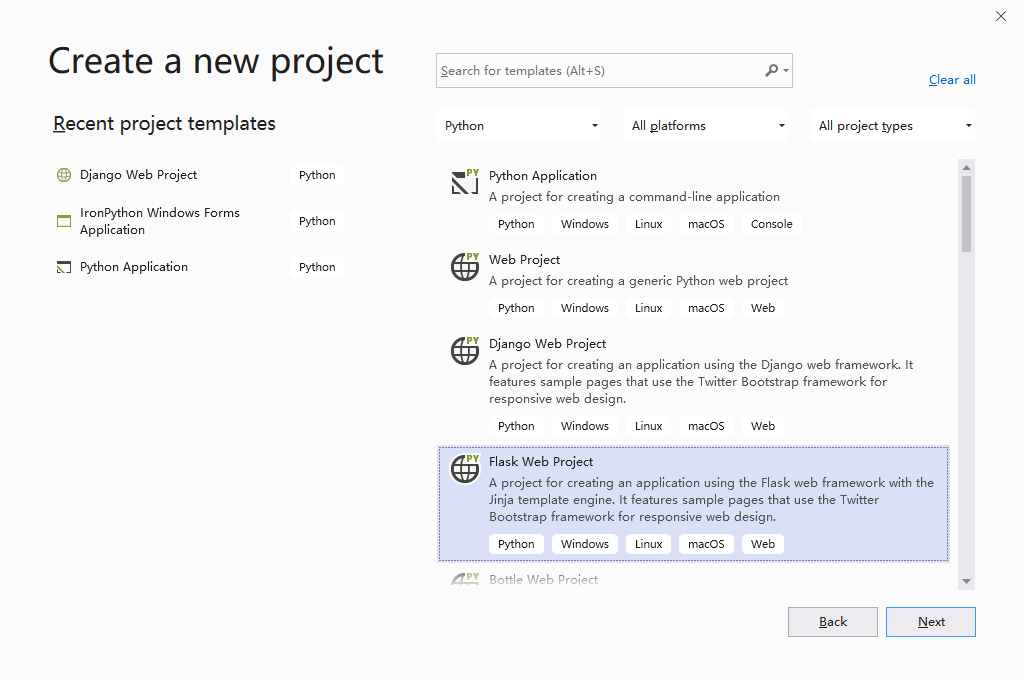Click the Back button
This screenshot has height=680, width=1024.
click(833, 622)
